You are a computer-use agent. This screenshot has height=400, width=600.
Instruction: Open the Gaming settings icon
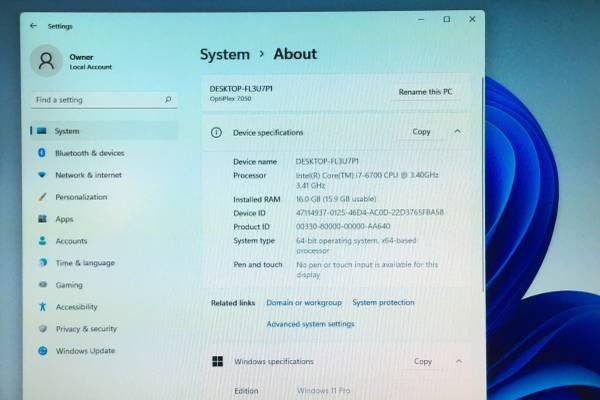click(x=42, y=285)
